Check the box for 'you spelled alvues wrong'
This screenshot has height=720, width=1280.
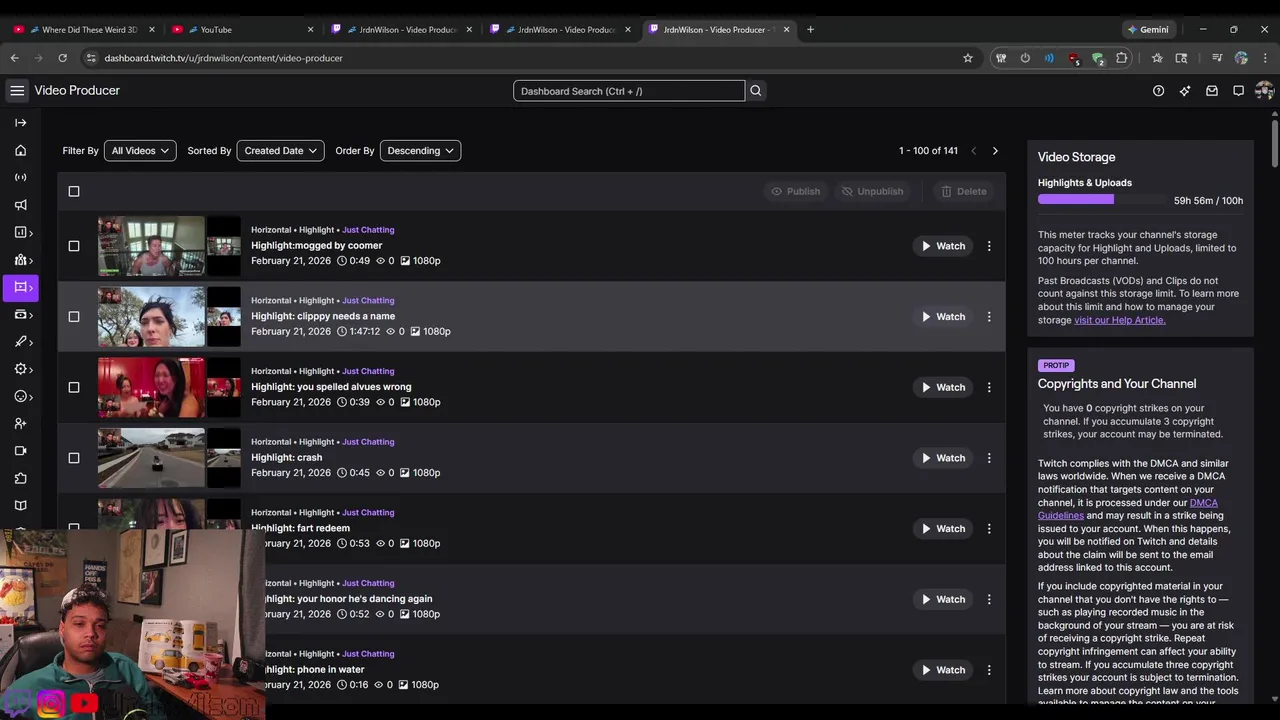74,387
